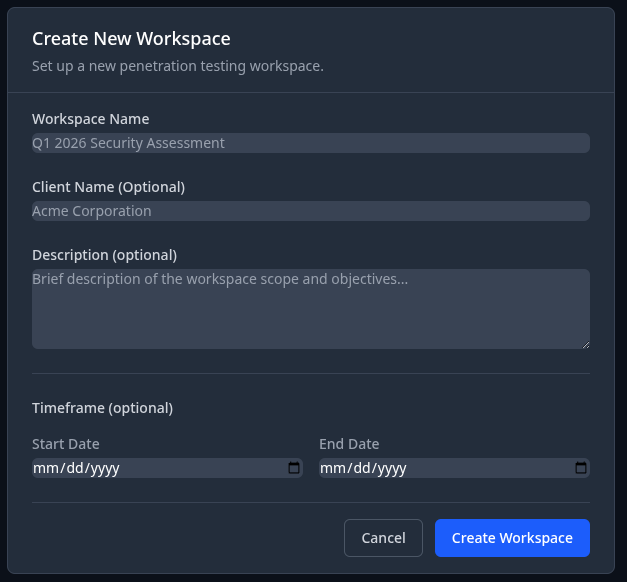The image size is (627, 582).
Task: Click the 'Client Name (Optional)' label
Action: tap(108, 187)
